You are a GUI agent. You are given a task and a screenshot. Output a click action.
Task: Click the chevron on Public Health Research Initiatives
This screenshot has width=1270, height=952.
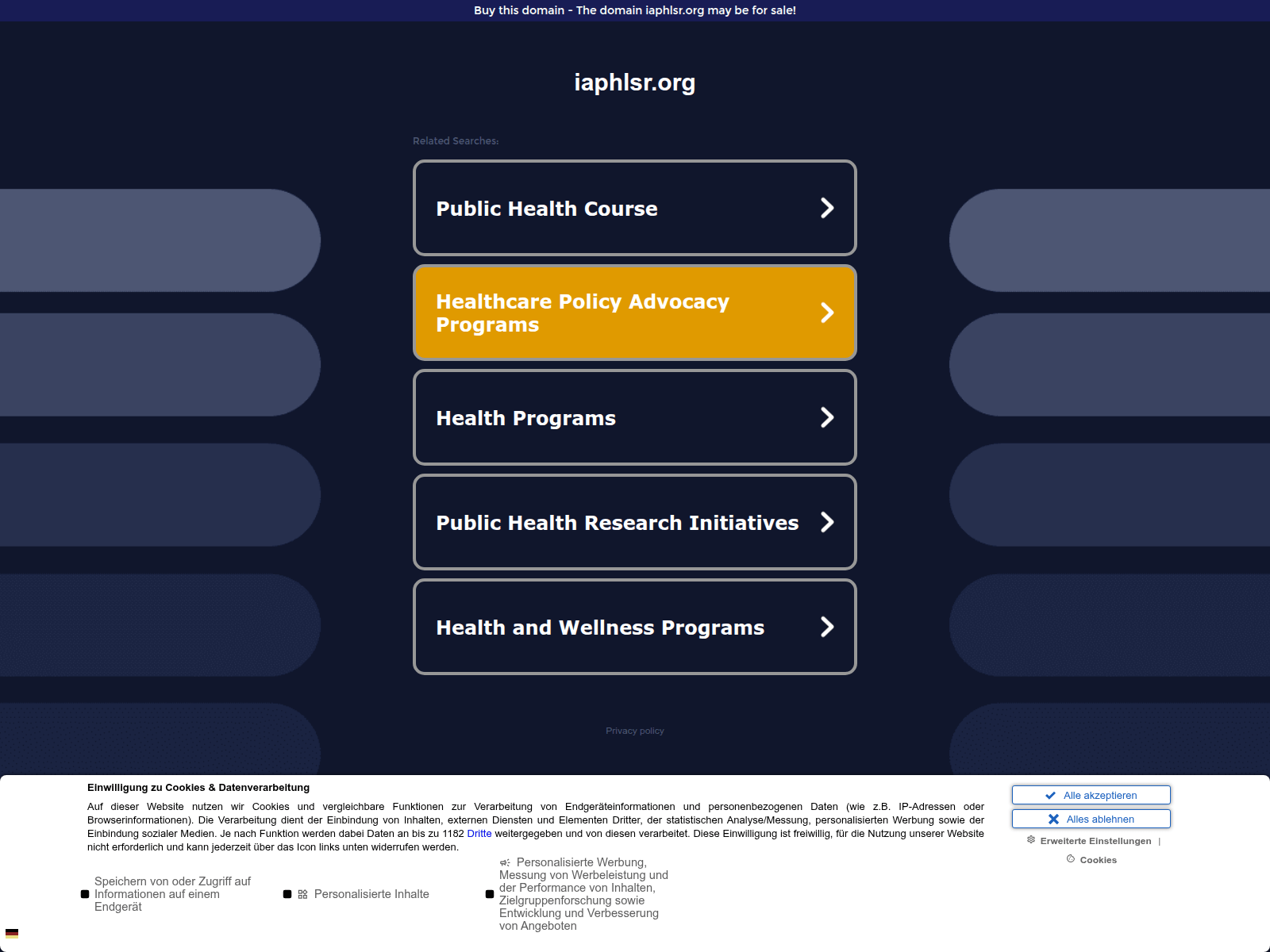point(827,522)
